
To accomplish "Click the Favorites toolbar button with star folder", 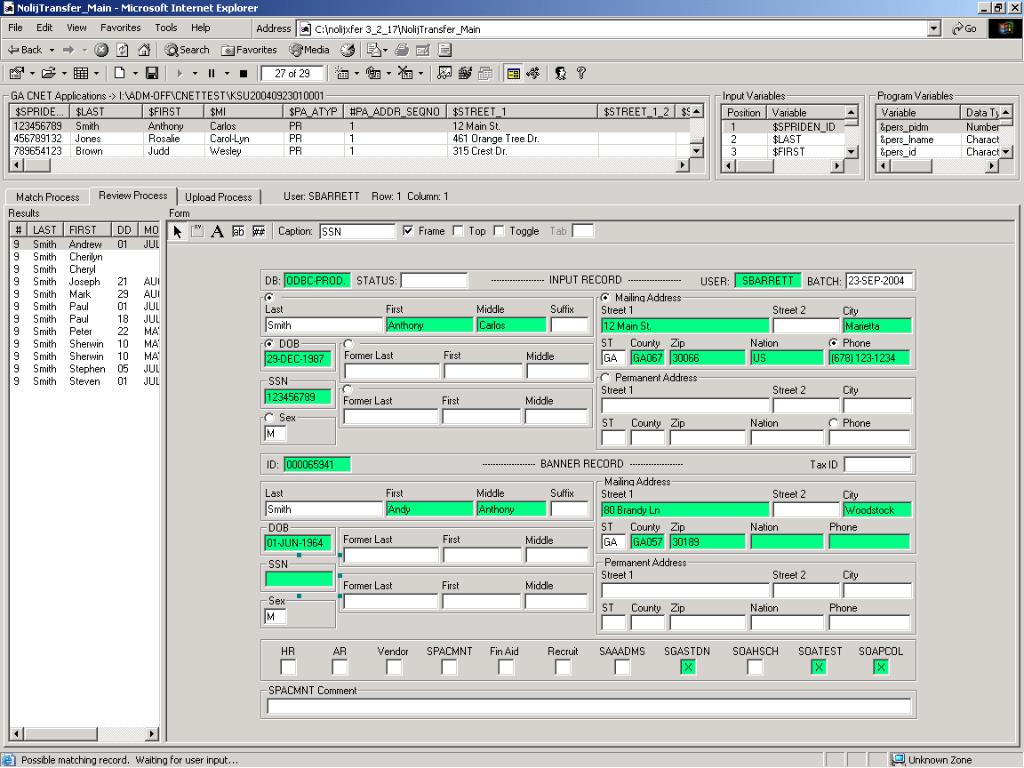I will pyautogui.click(x=249, y=50).
